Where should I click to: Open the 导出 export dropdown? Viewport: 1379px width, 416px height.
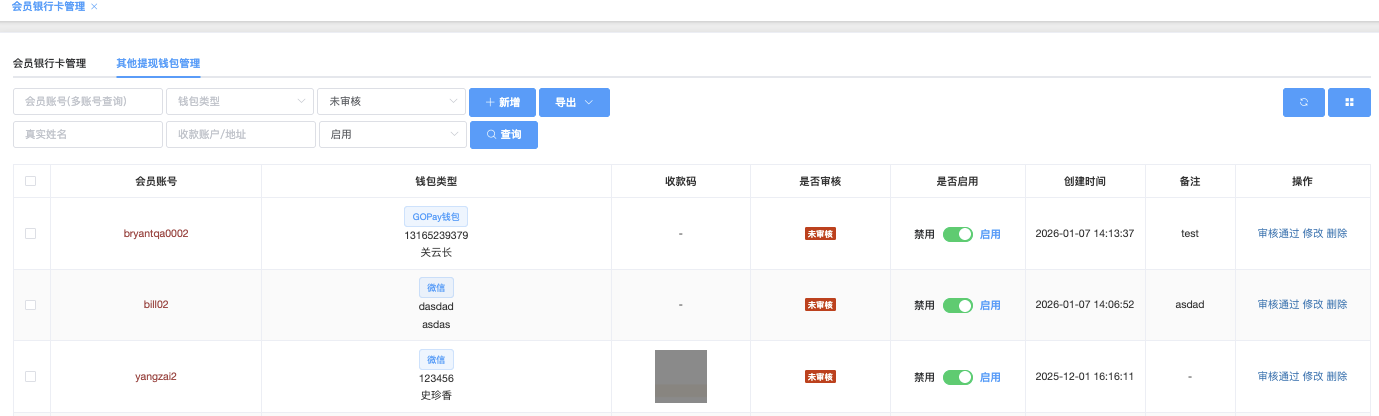click(x=574, y=102)
